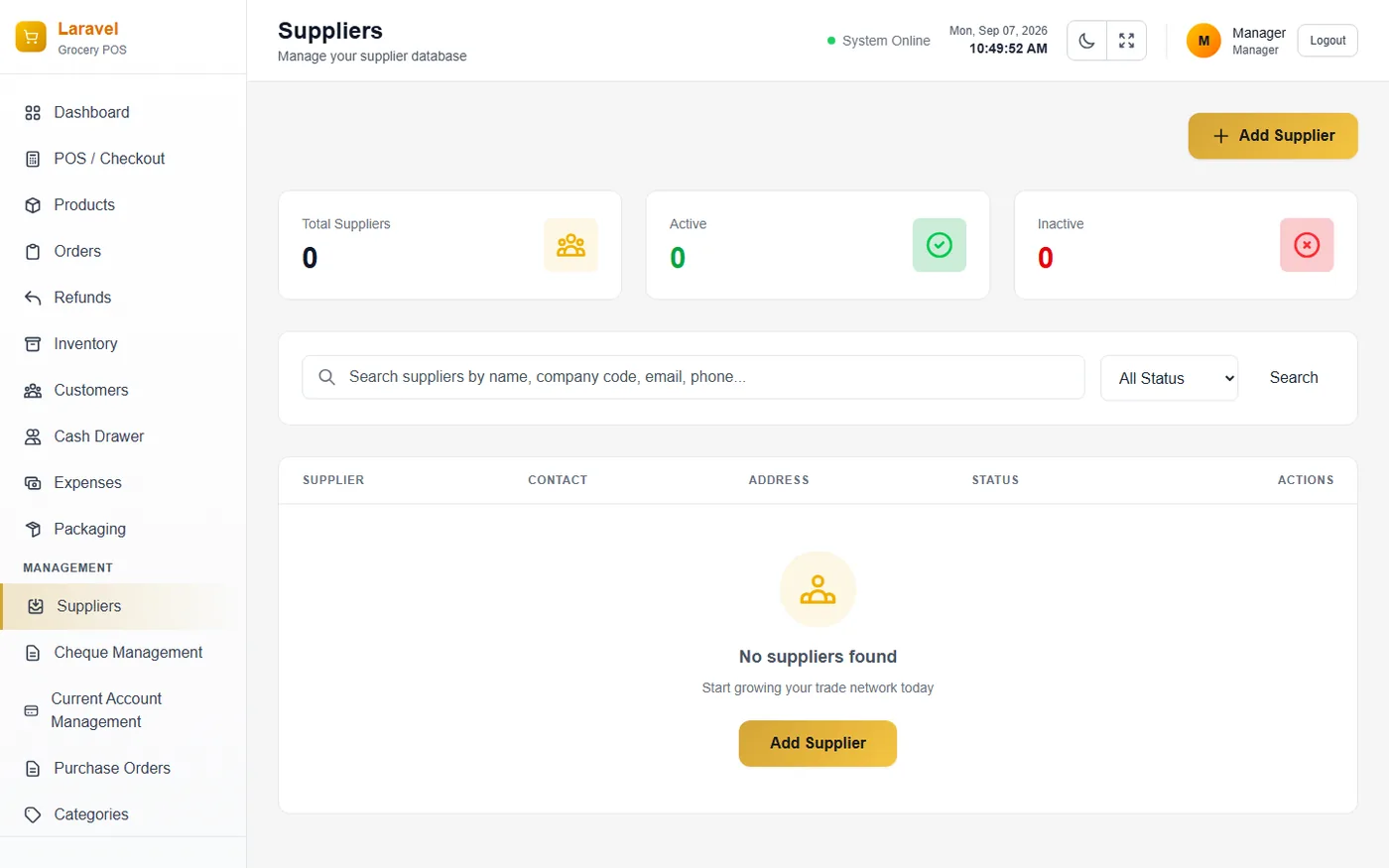The image size is (1389, 868).
Task: Click the ACTIONS column header
Action: pyautogui.click(x=1306, y=480)
